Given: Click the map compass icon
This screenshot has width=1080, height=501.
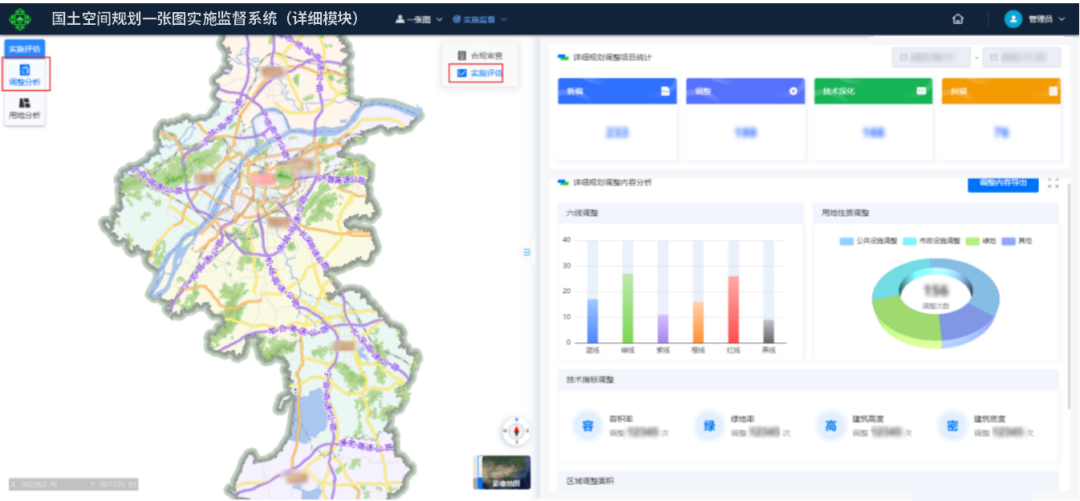Looking at the screenshot, I should pyautogui.click(x=517, y=432).
